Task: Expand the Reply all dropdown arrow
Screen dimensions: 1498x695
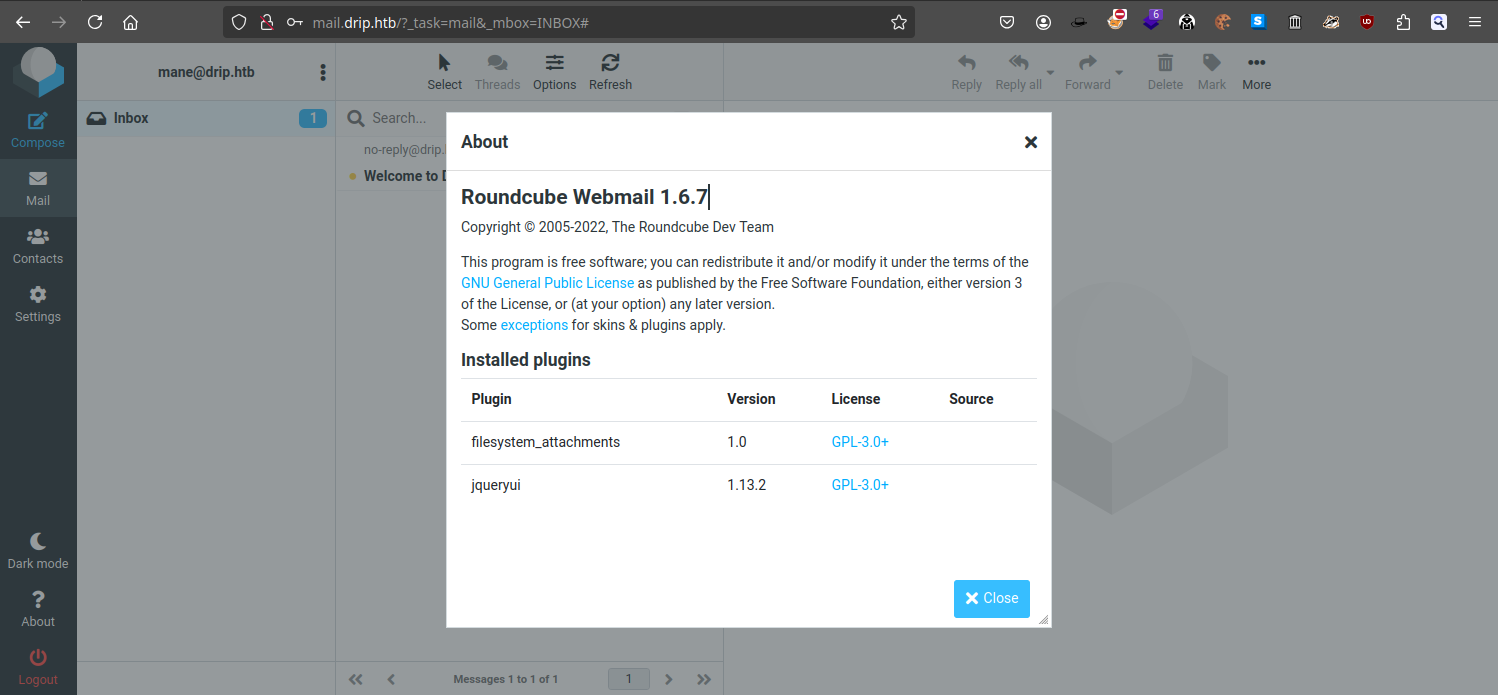Action: 1050,72
